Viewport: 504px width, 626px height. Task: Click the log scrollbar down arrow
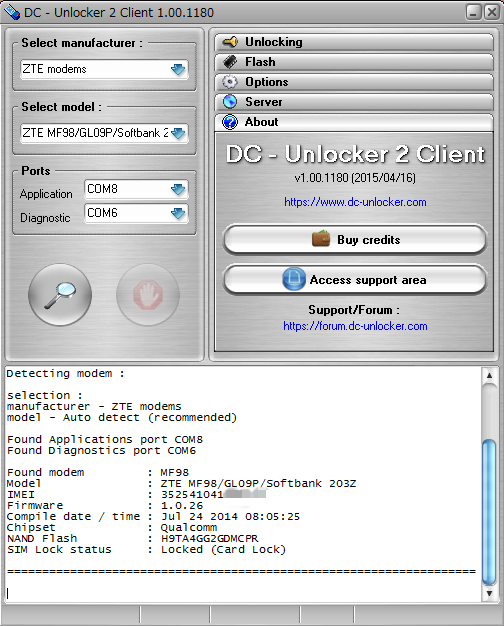pyautogui.click(x=489, y=594)
